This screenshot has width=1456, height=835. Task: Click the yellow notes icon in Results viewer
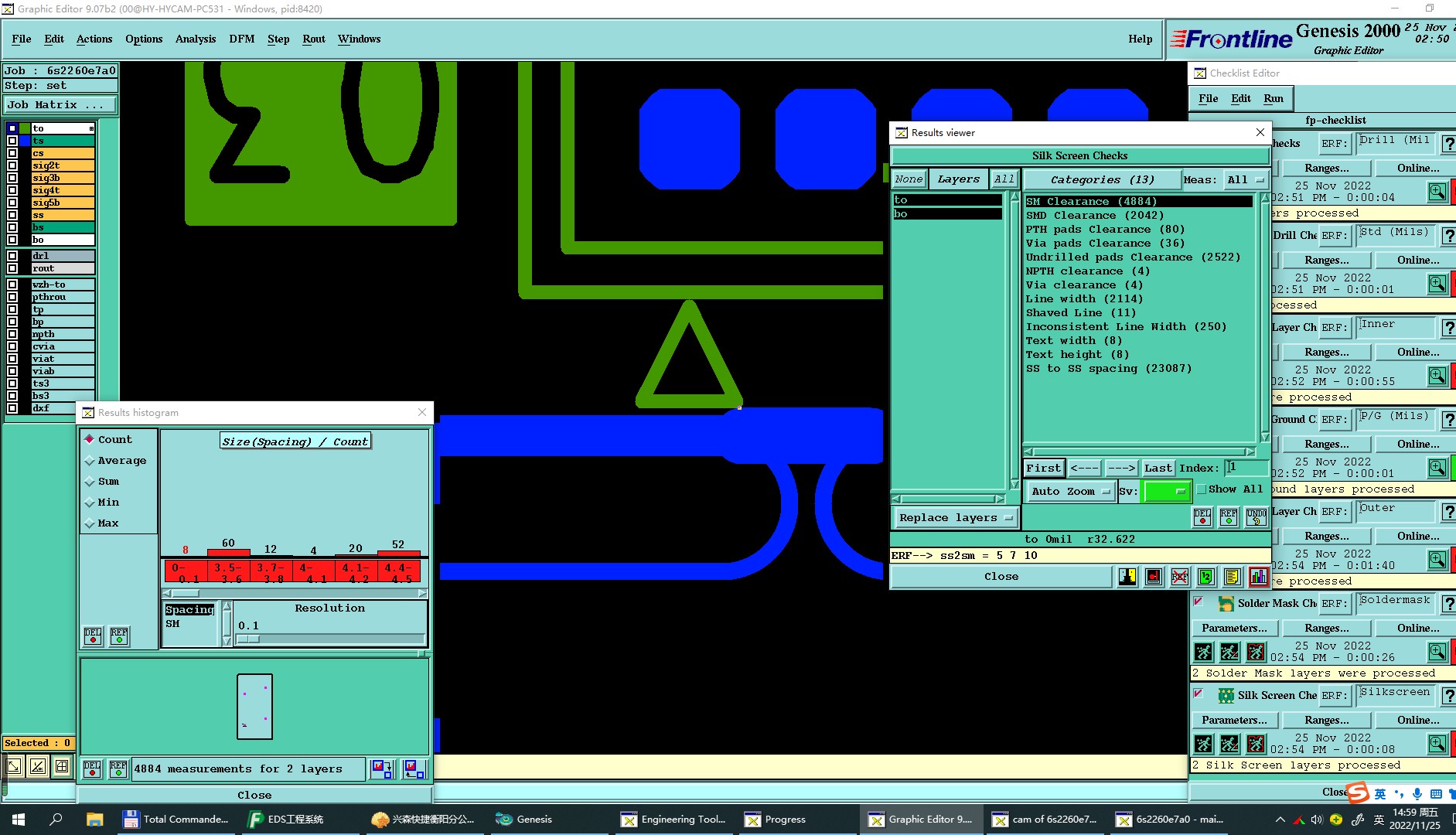(1233, 577)
